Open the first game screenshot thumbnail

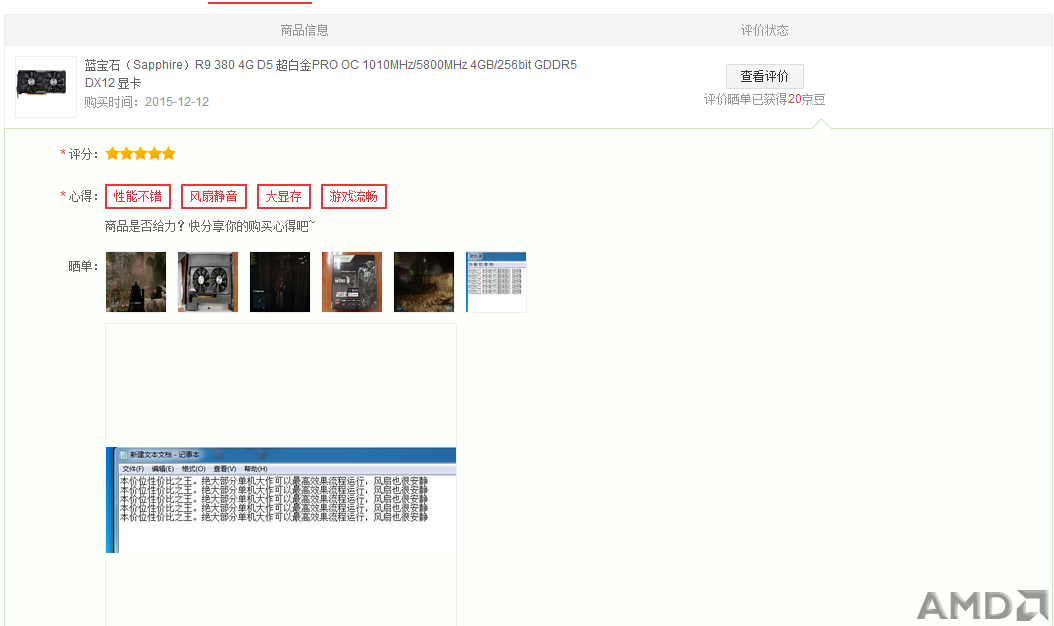(x=136, y=282)
